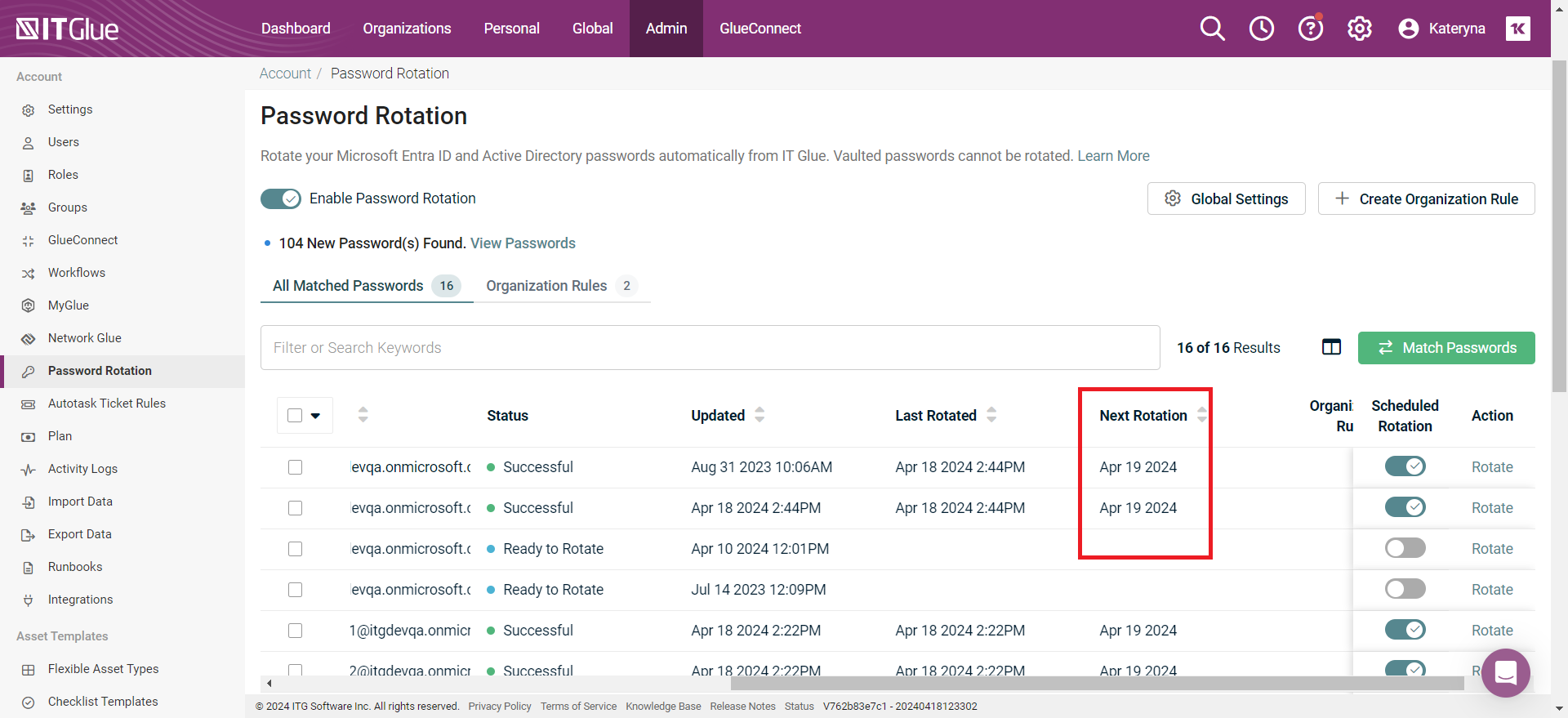
Task: Click the Plan money icon in sidebar
Action: (x=29, y=436)
